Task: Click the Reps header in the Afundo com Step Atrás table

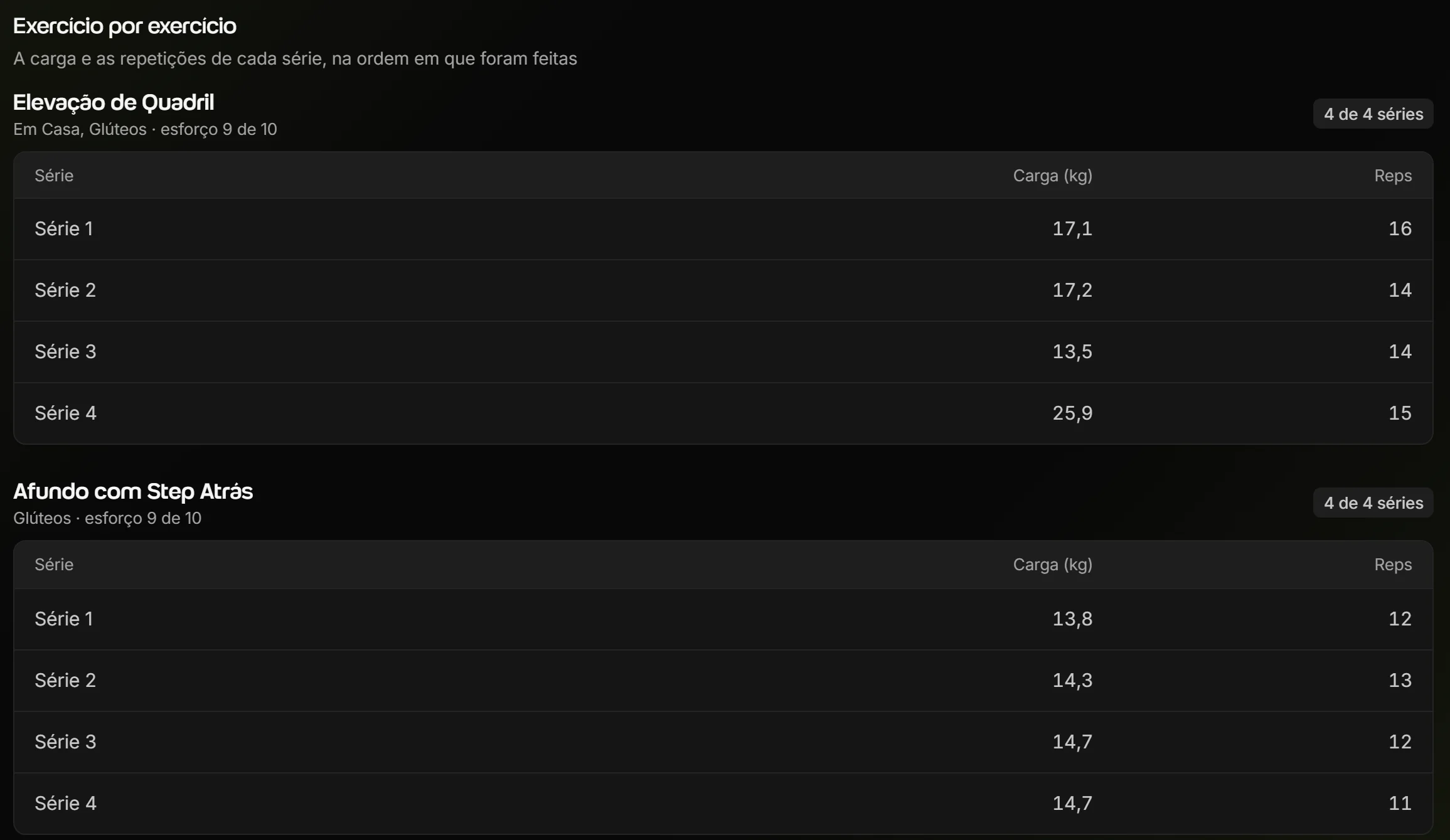Action: coord(1393,565)
